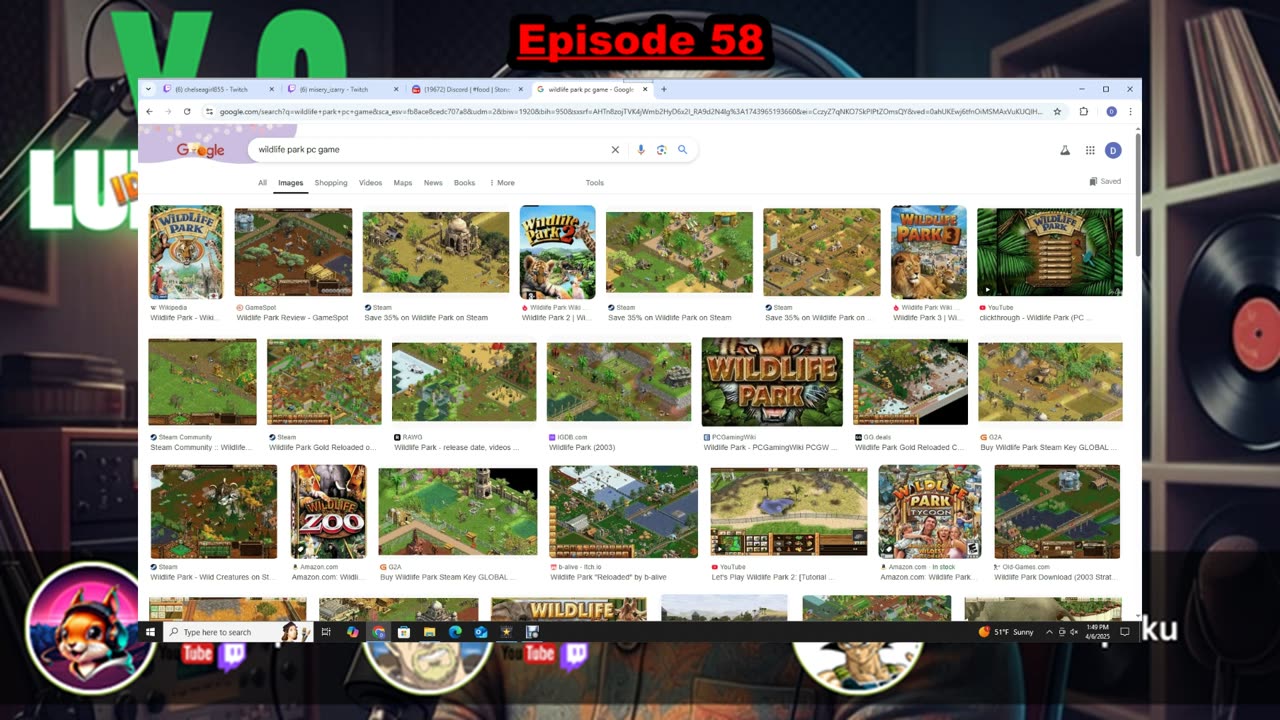Open 'clickthrough - Wildlife Park' YouTube result
The height and width of the screenshot is (720, 1280).
pos(1034,318)
